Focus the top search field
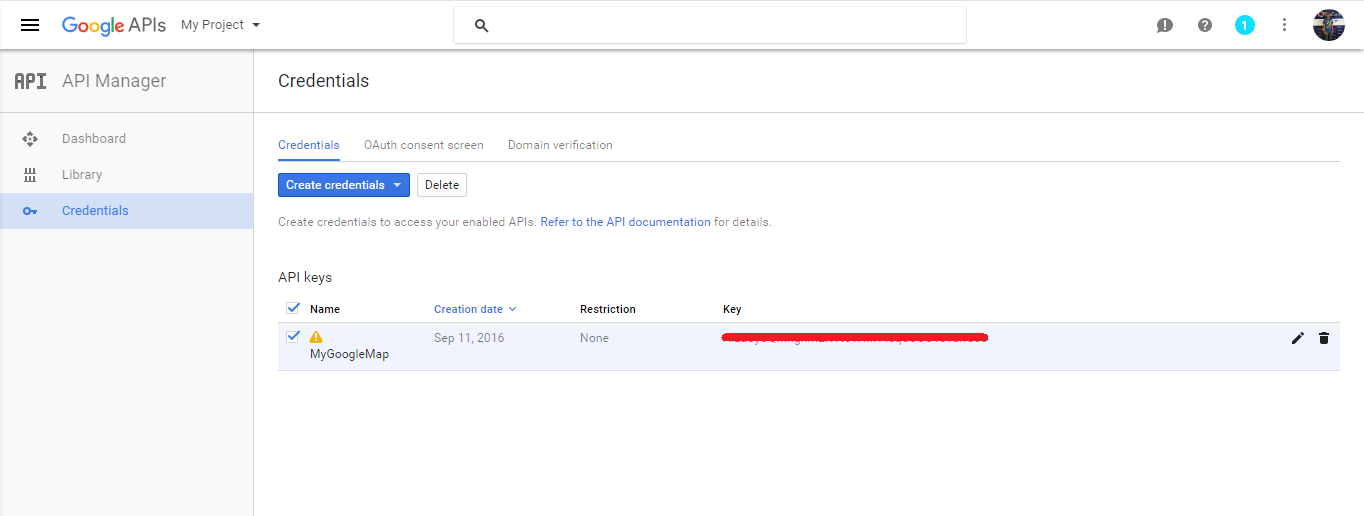1364x516 pixels. pos(710,25)
